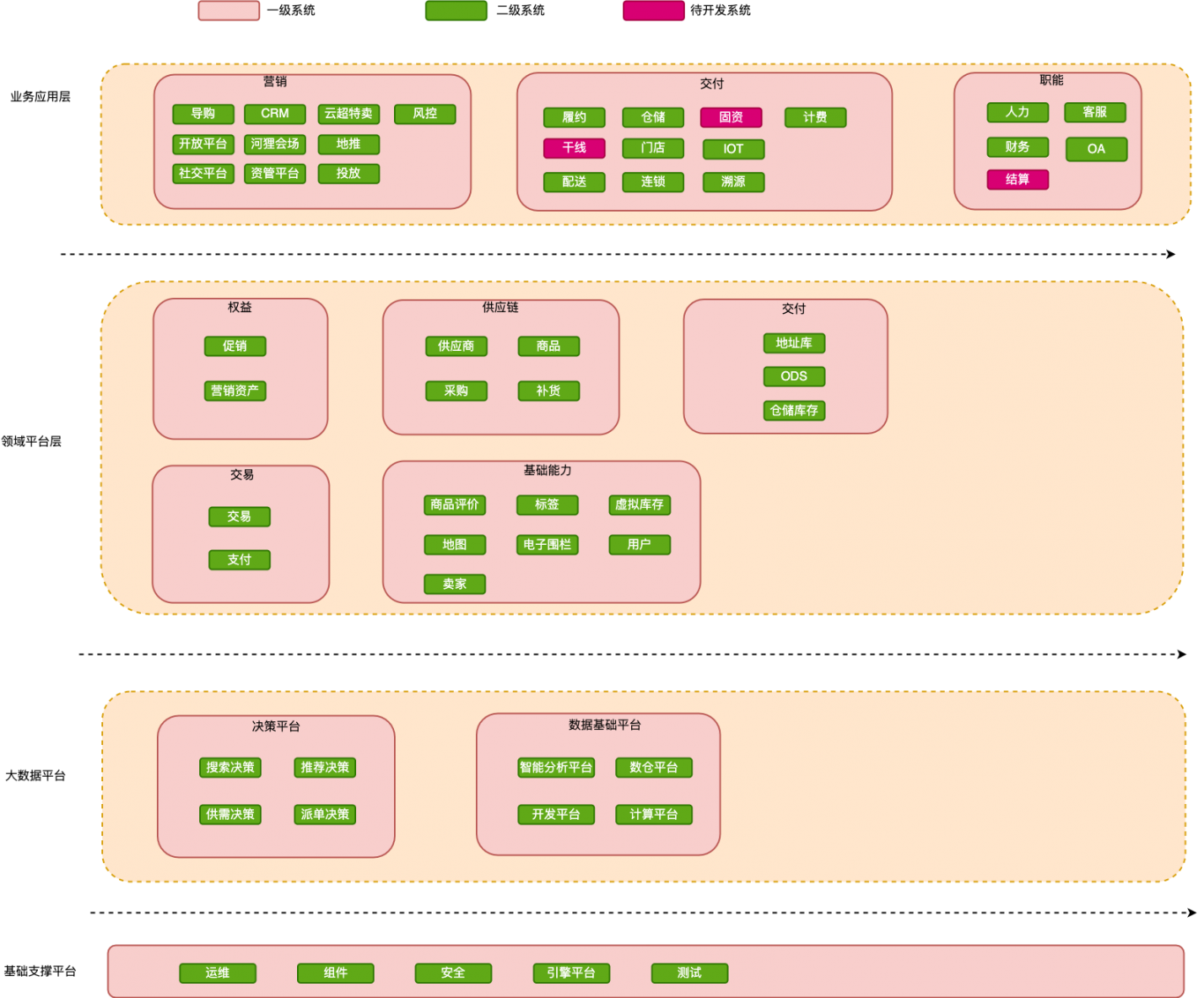Click the 开放平台 box in 营销
1204x998 pixels.
pos(203,144)
